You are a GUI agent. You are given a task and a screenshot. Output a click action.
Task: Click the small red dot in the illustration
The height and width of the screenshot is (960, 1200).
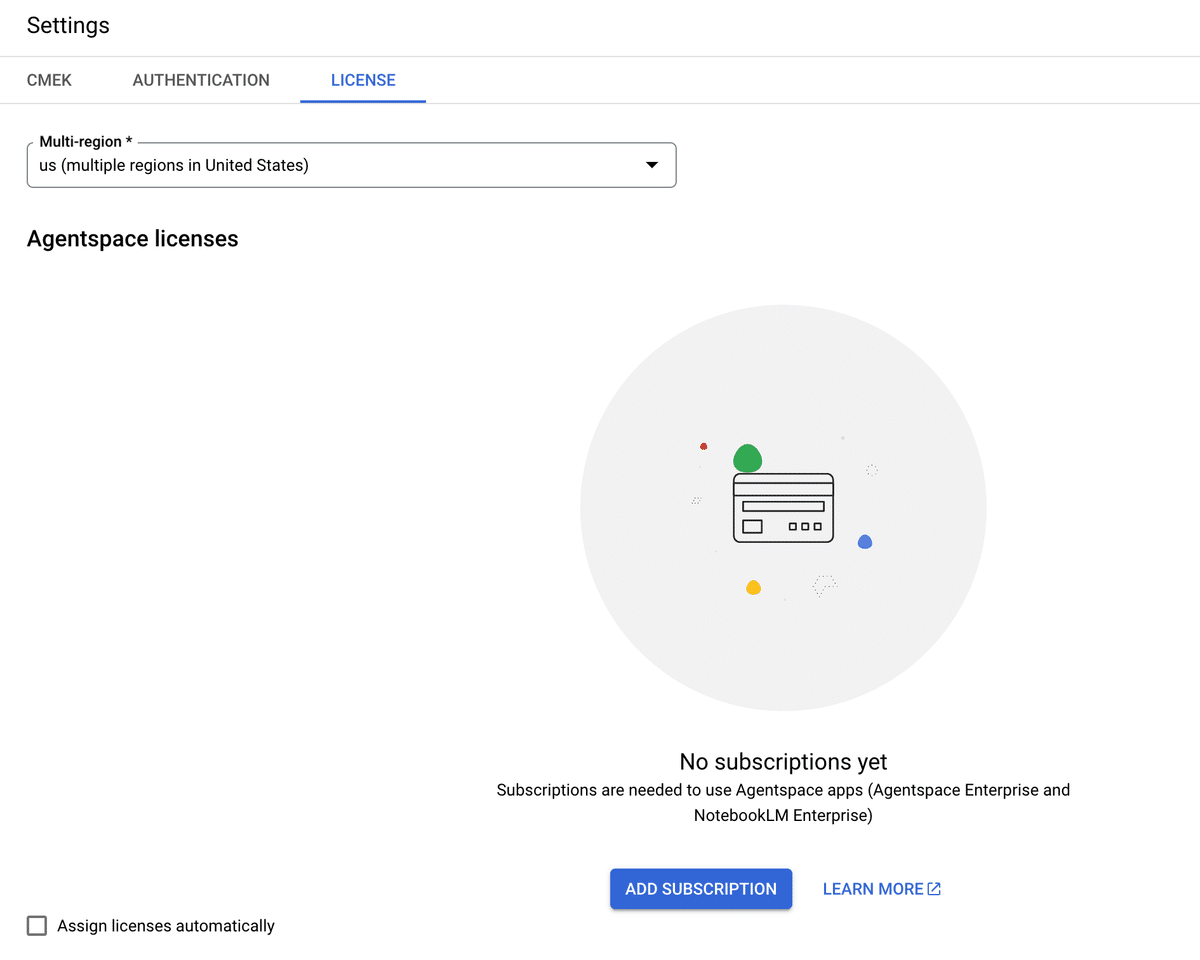pos(704,446)
